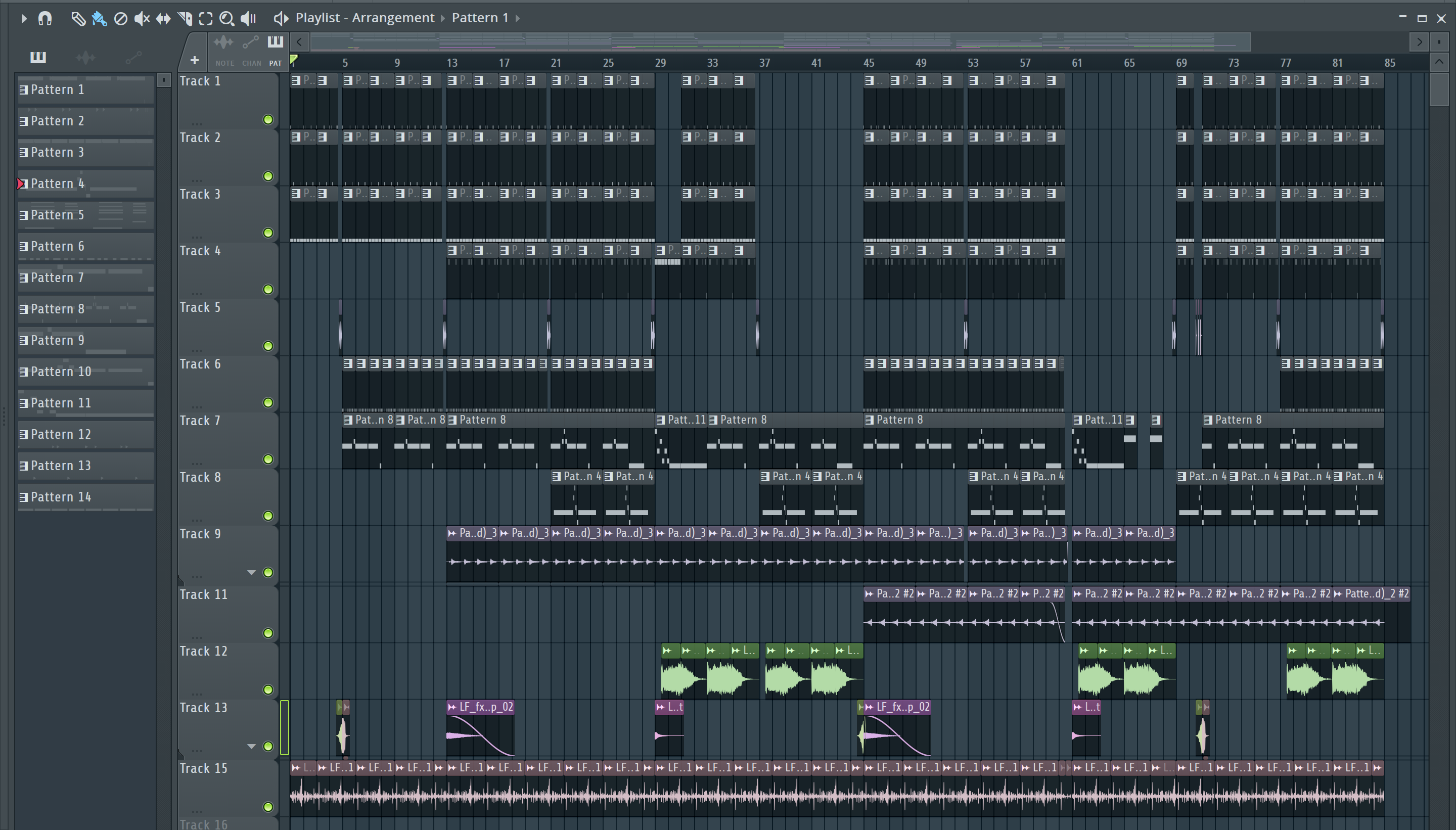Select the Slice tool
Screen dimensions: 1456x830
point(185,18)
